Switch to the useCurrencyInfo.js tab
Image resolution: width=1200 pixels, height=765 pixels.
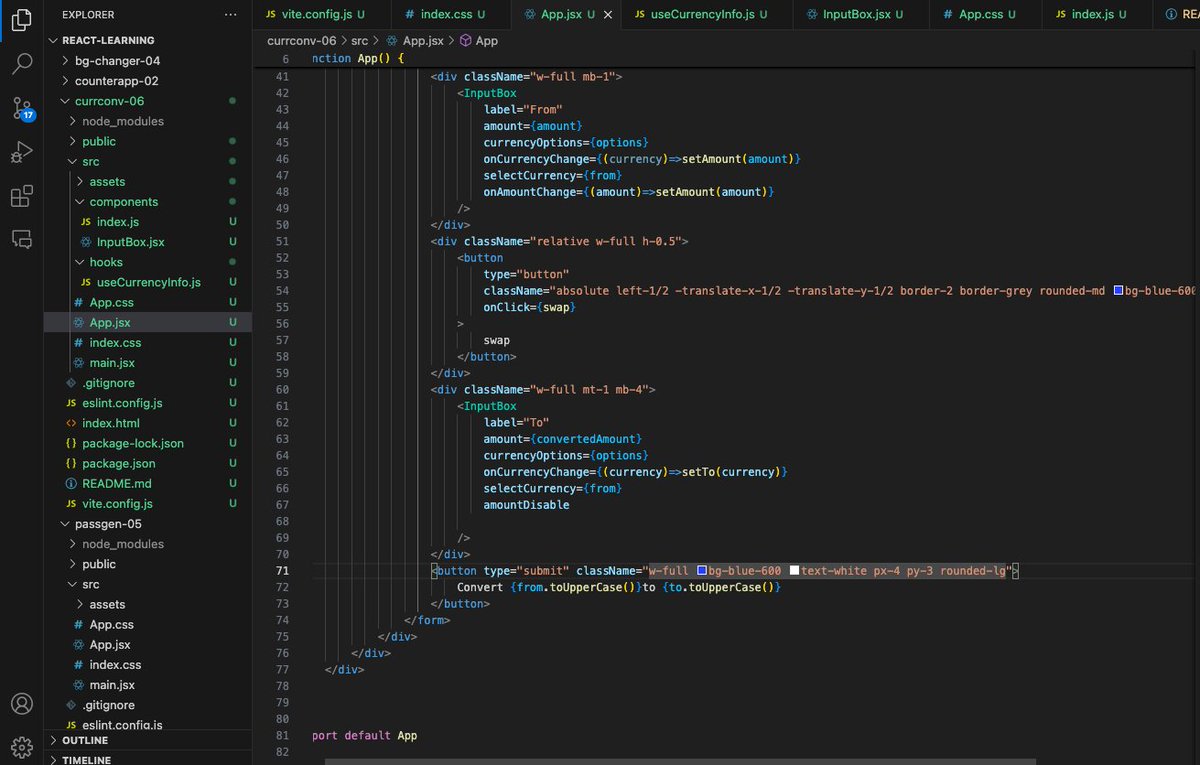tap(707, 14)
